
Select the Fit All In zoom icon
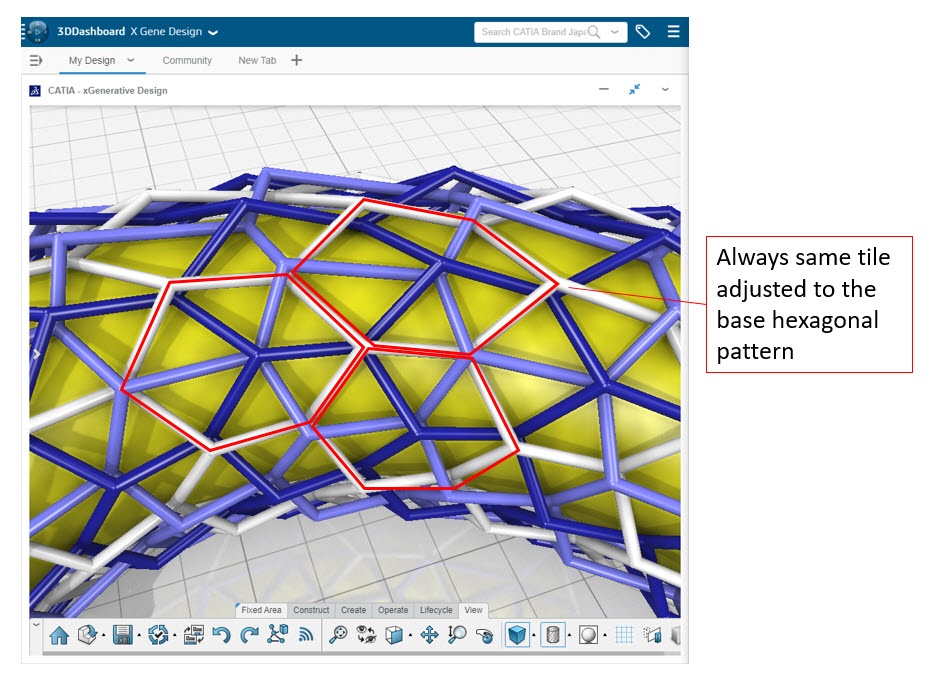point(338,635)
